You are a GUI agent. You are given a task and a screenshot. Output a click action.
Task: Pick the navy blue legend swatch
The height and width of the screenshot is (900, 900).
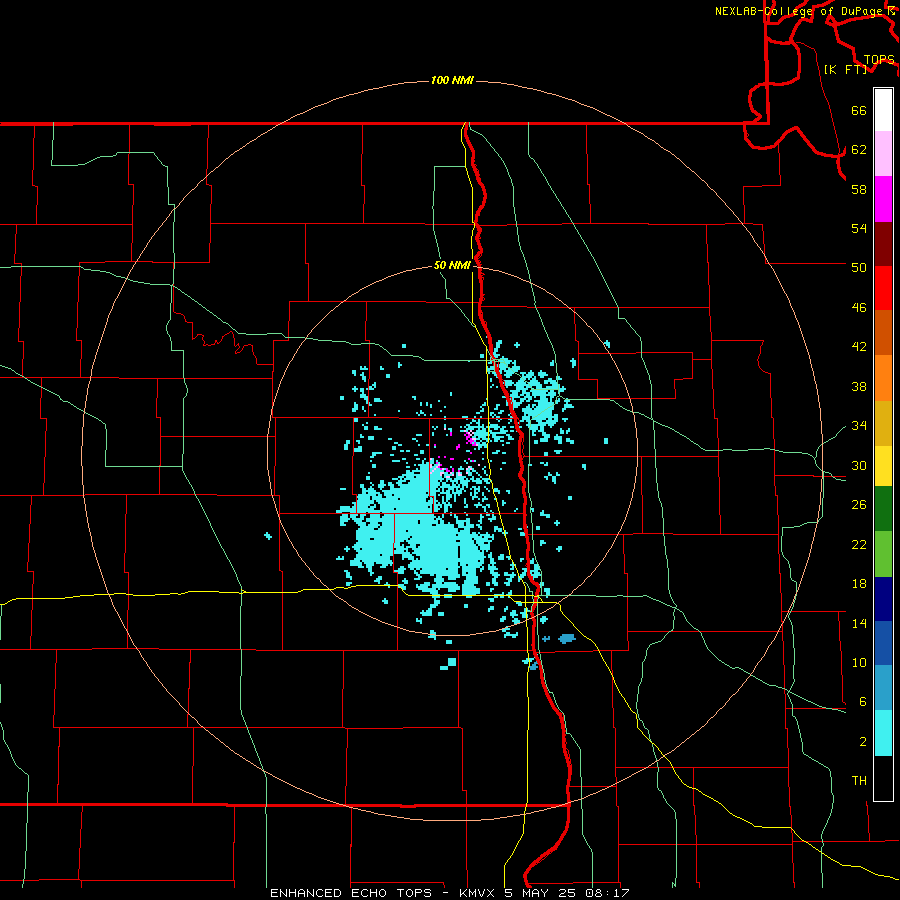(x=883, y=599)
